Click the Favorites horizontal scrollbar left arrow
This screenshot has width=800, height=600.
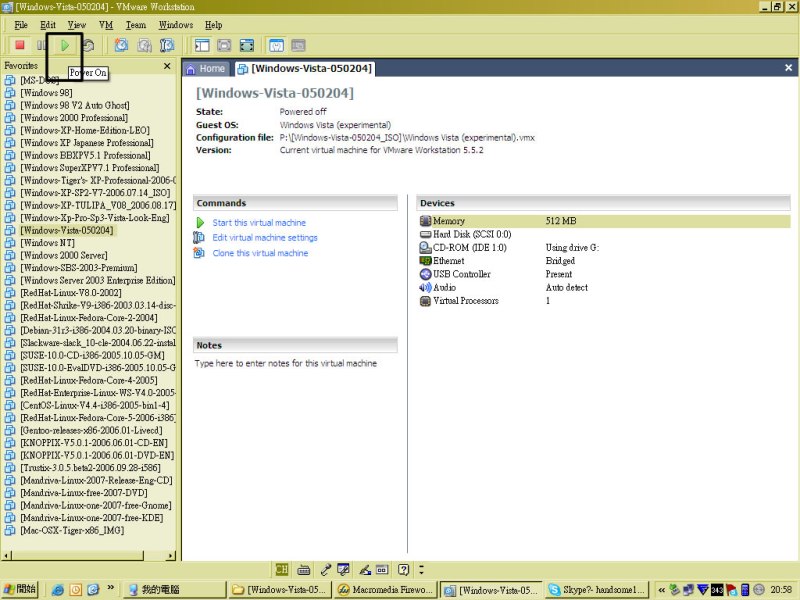(7, 556)
